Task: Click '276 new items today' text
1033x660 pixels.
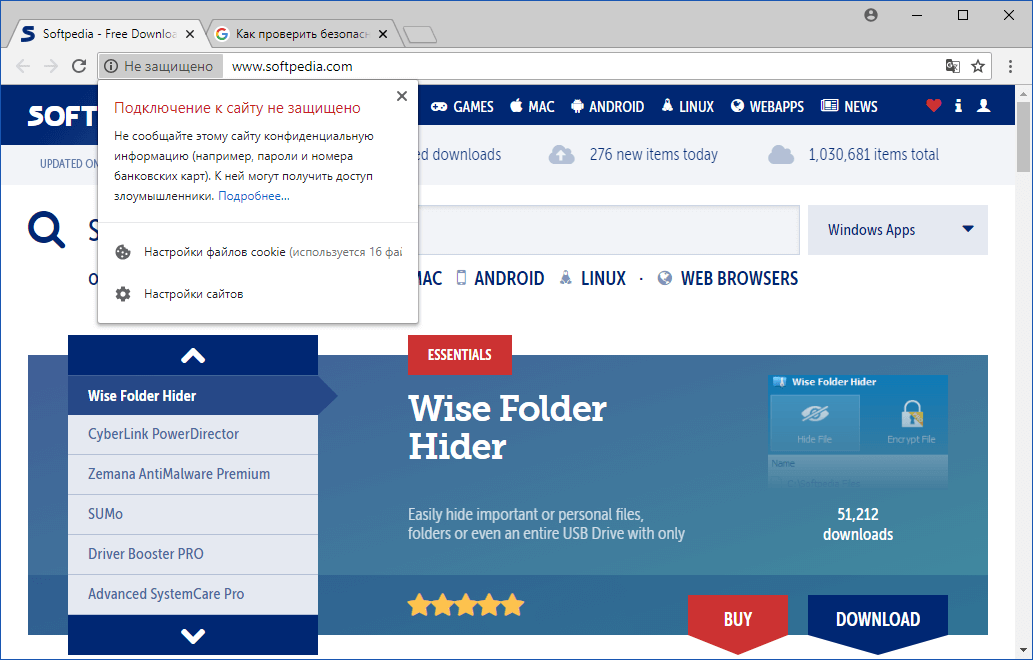Action: click(x=654, y=154)
